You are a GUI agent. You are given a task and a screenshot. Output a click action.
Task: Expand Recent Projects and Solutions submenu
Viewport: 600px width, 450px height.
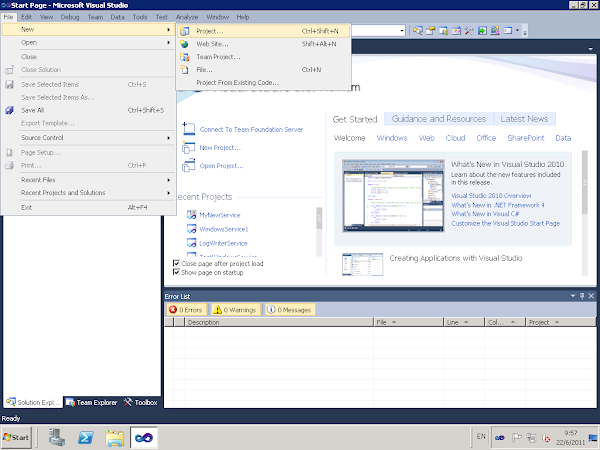[x=89, y=193]
